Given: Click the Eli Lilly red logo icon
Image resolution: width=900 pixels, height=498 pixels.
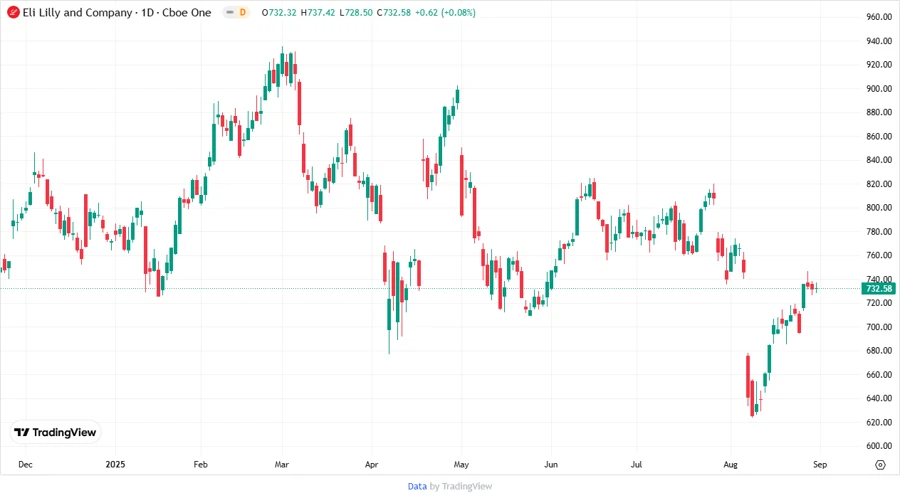Looking at the screenshot, I should click(x=13, y=13).
